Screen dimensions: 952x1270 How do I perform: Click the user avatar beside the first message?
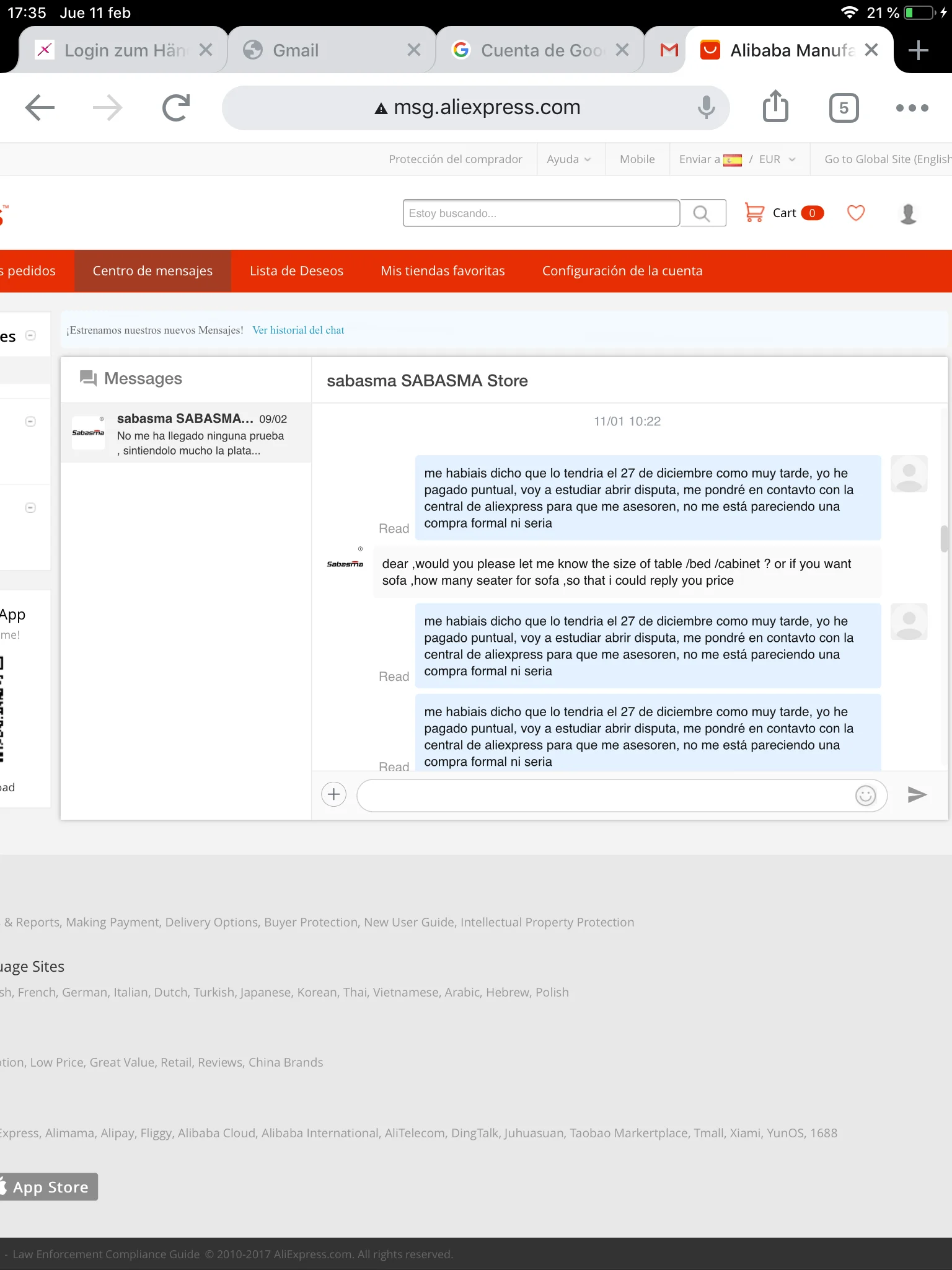[x=909, y=474]
